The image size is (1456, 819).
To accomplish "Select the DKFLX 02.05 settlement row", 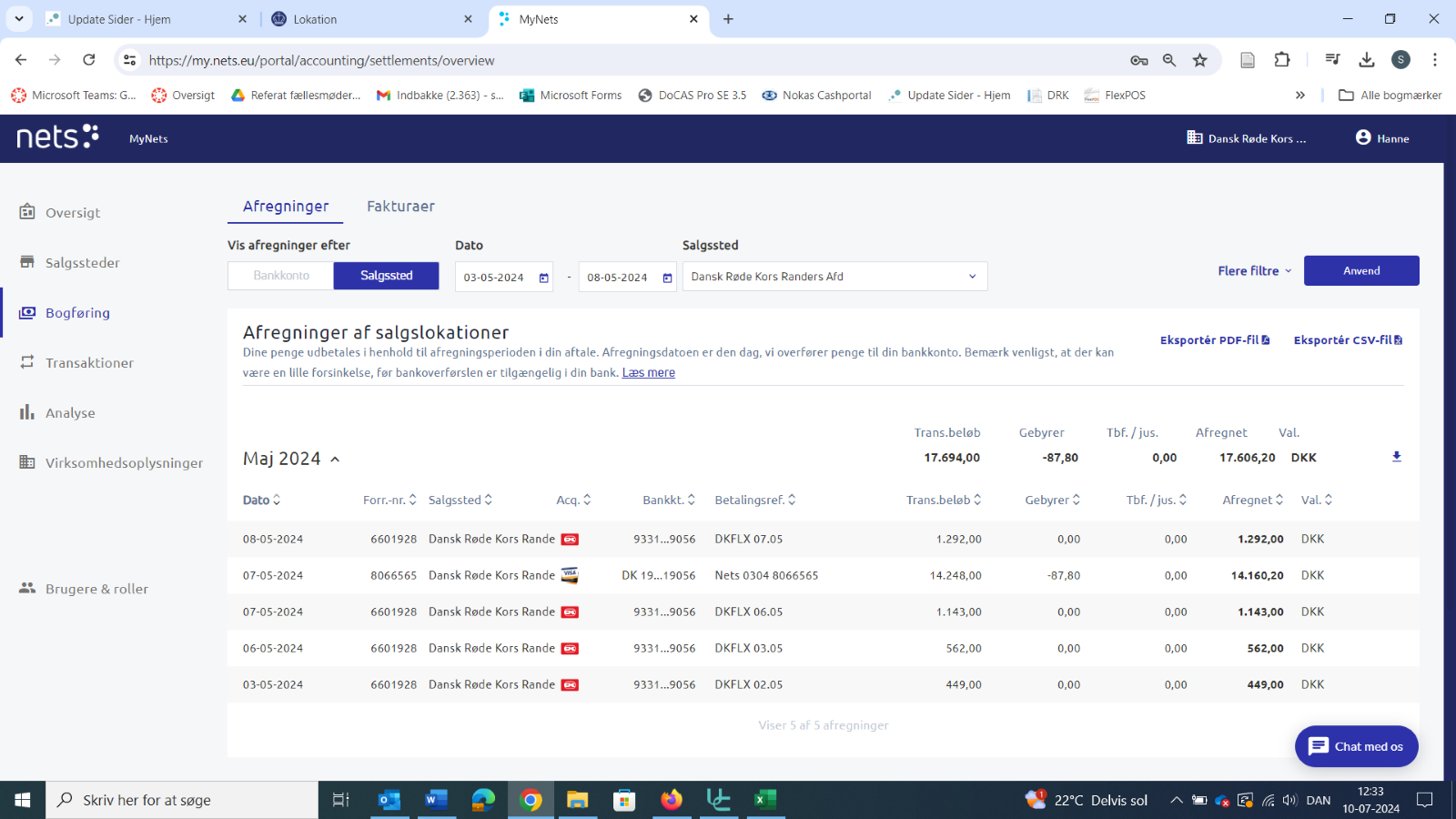I will [x=823, y=684].
